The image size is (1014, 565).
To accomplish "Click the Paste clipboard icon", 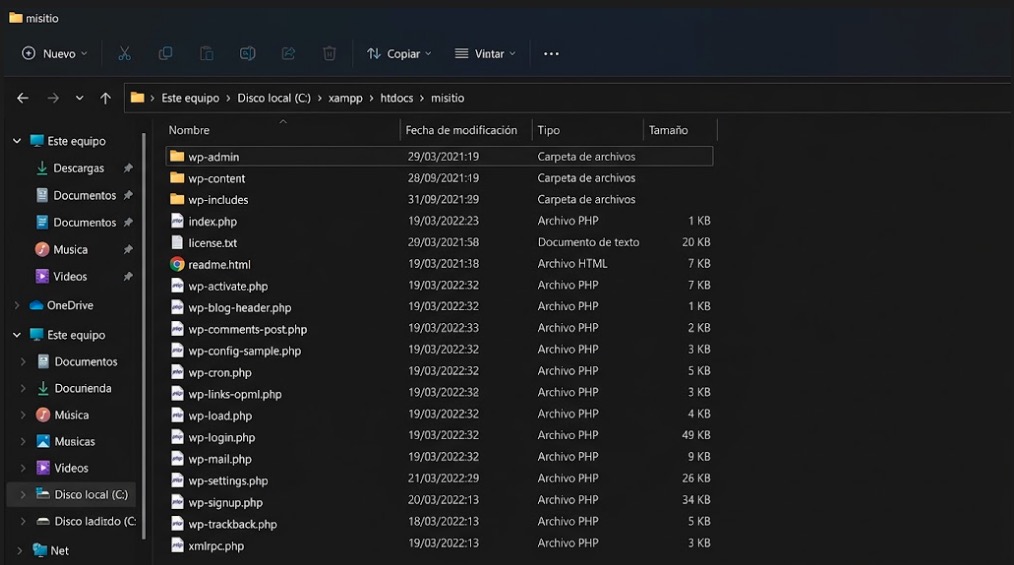I will pyautogui.click(x=206, y=54).
